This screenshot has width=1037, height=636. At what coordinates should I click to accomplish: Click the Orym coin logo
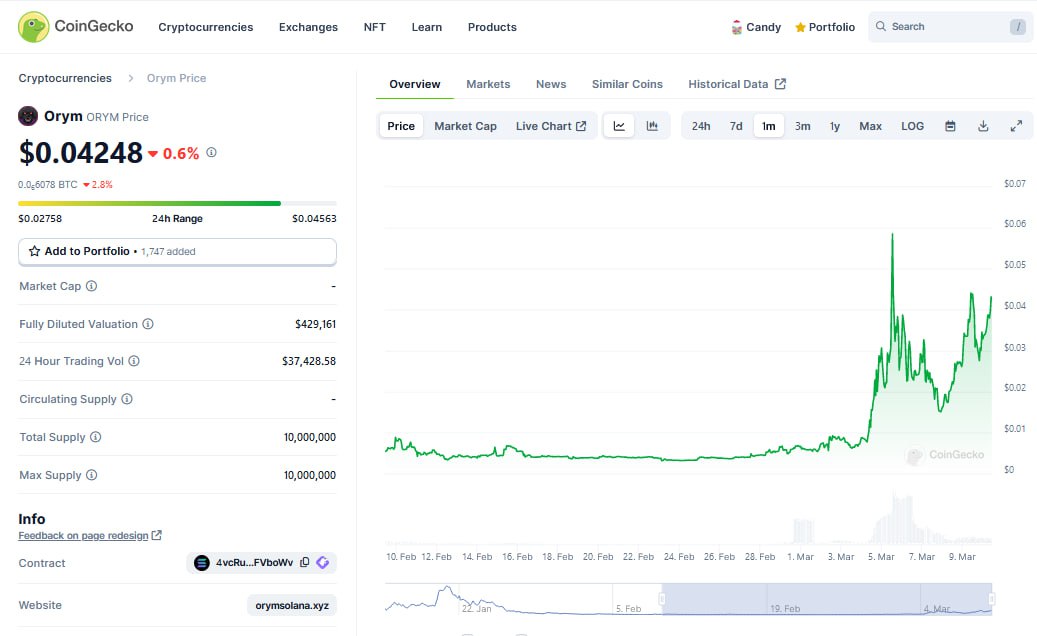(x=28, y=116)
